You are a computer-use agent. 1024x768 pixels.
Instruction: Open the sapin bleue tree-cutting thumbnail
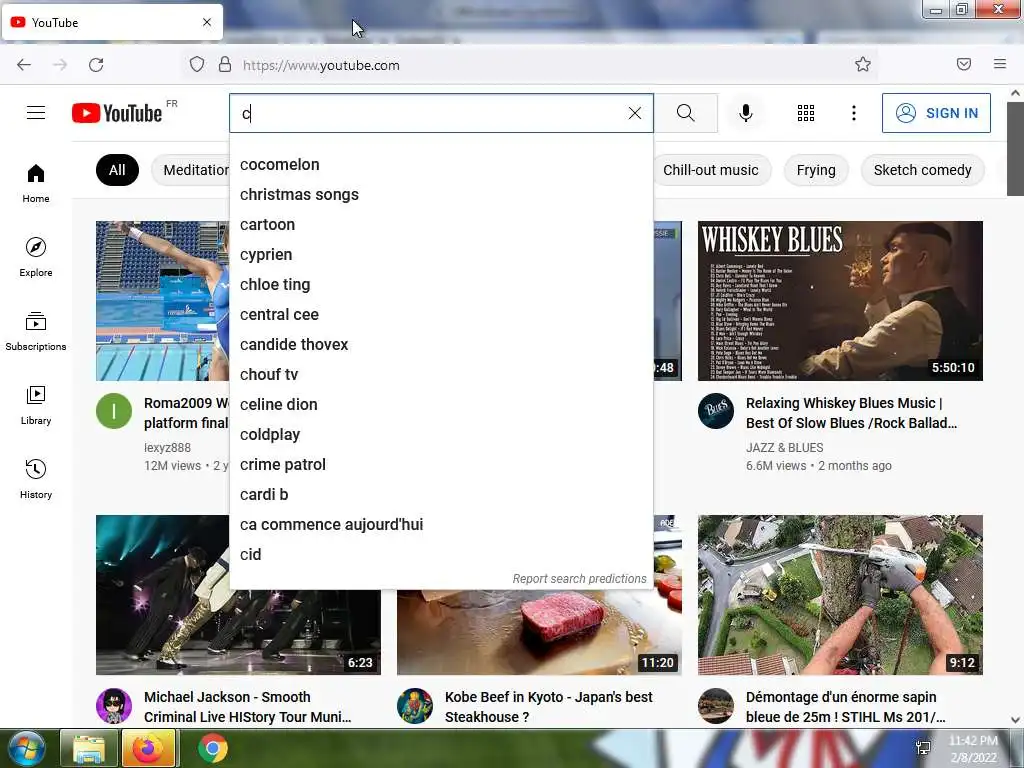click(840, 595)
